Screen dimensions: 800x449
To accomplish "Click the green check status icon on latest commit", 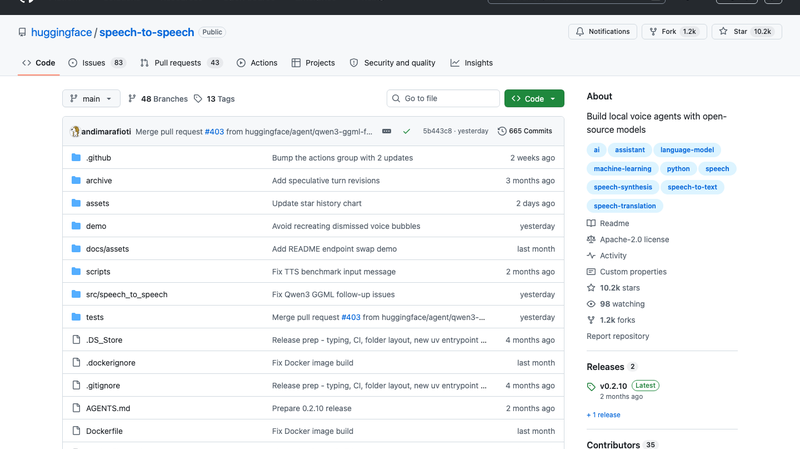I will tap(407, 131).
